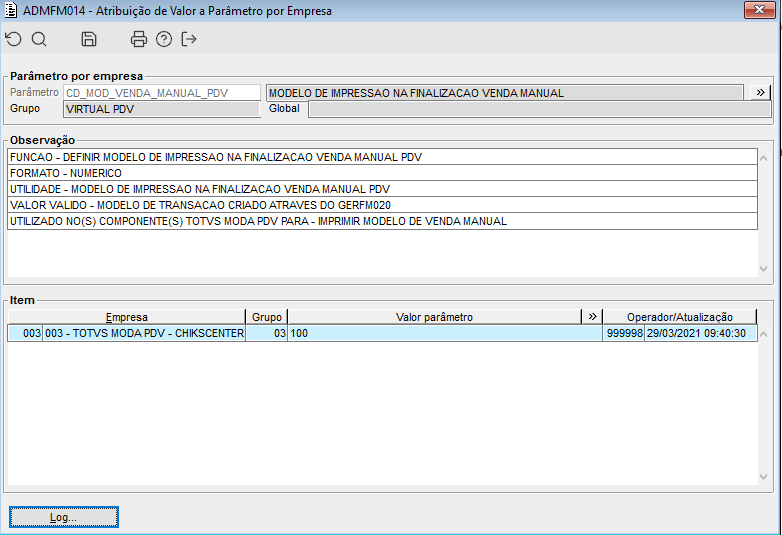Click the Valor parâmetro column header

(434, 317)
